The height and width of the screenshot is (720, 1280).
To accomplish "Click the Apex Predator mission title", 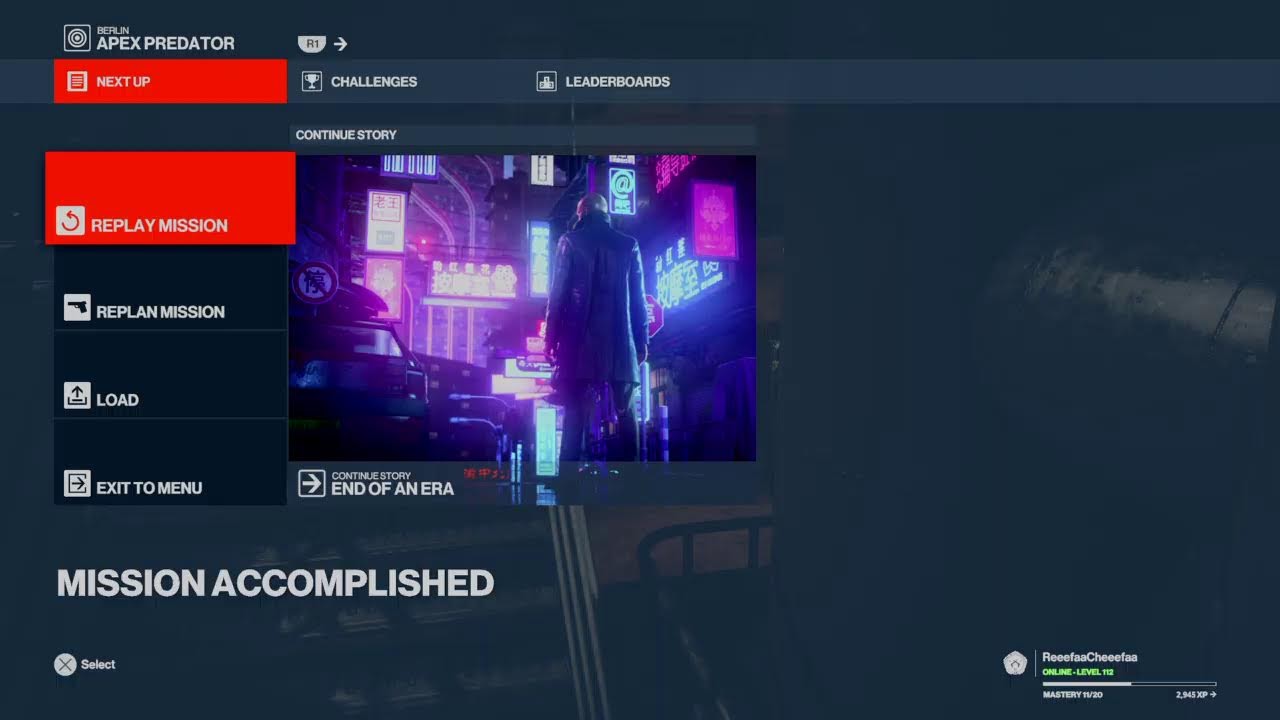I will tap(165, 43).
